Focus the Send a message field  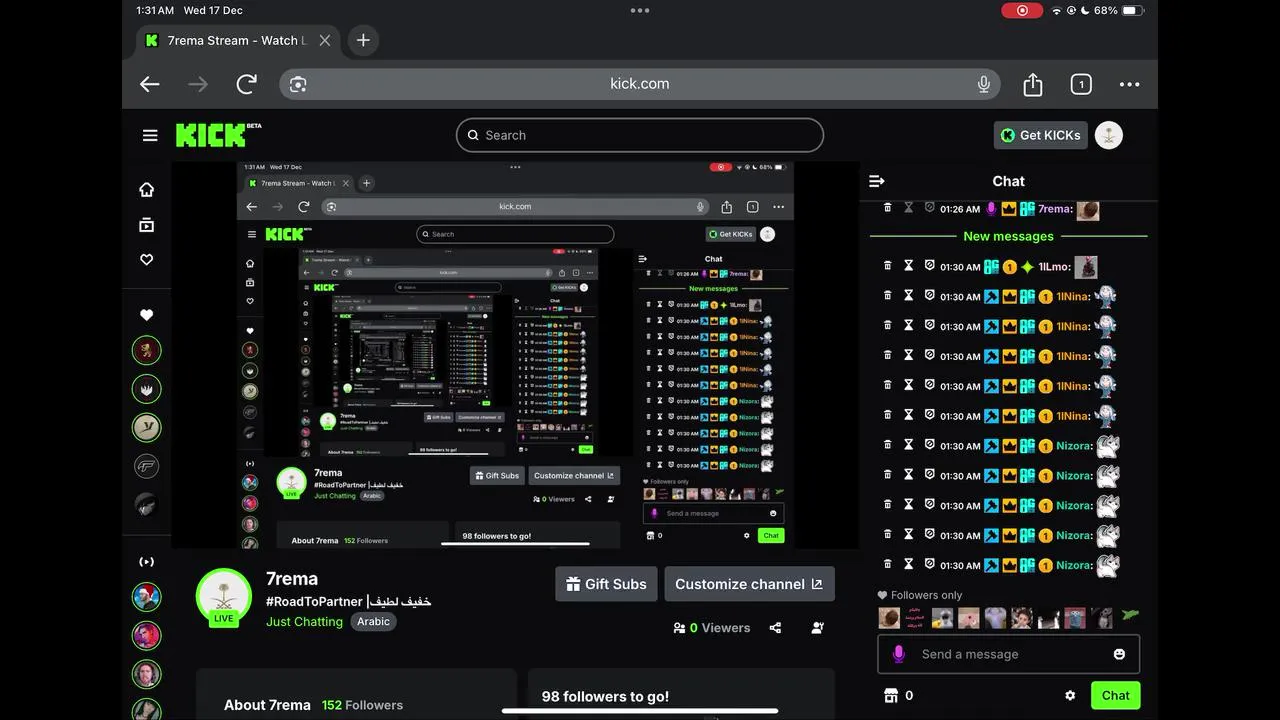click(x=1009, y=654)
